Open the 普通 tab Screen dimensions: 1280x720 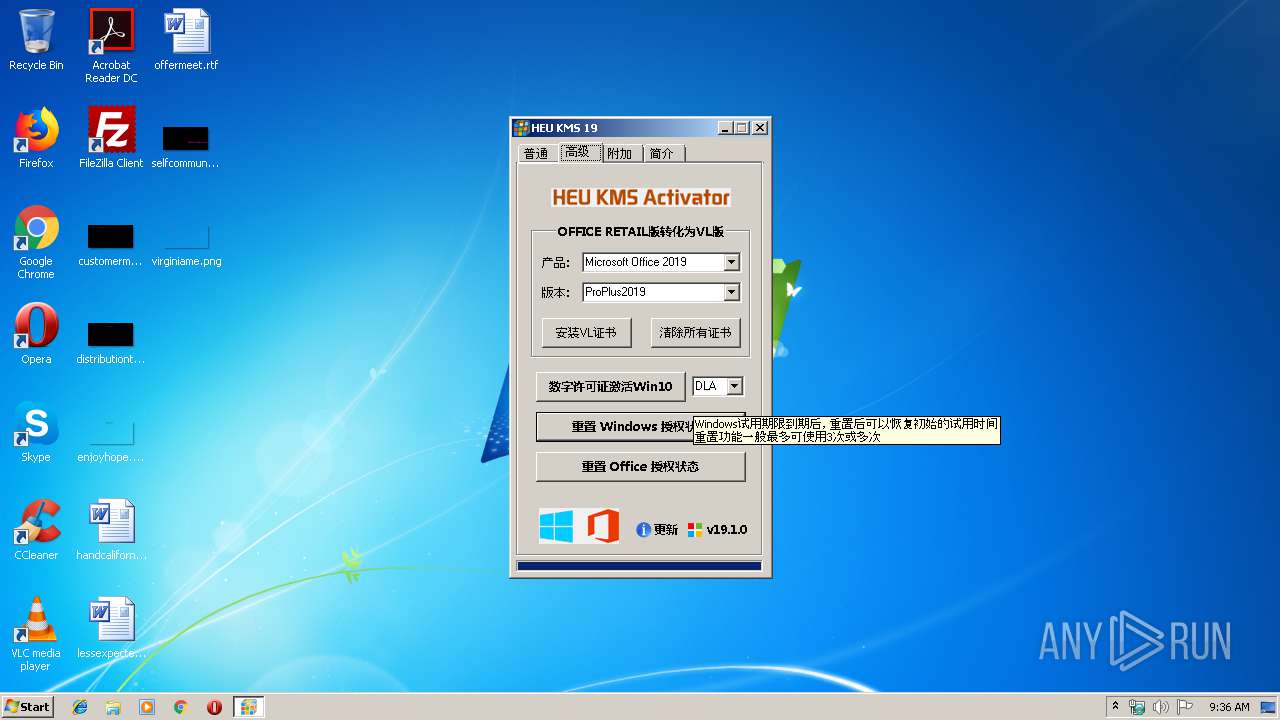[x=537, y=153]
